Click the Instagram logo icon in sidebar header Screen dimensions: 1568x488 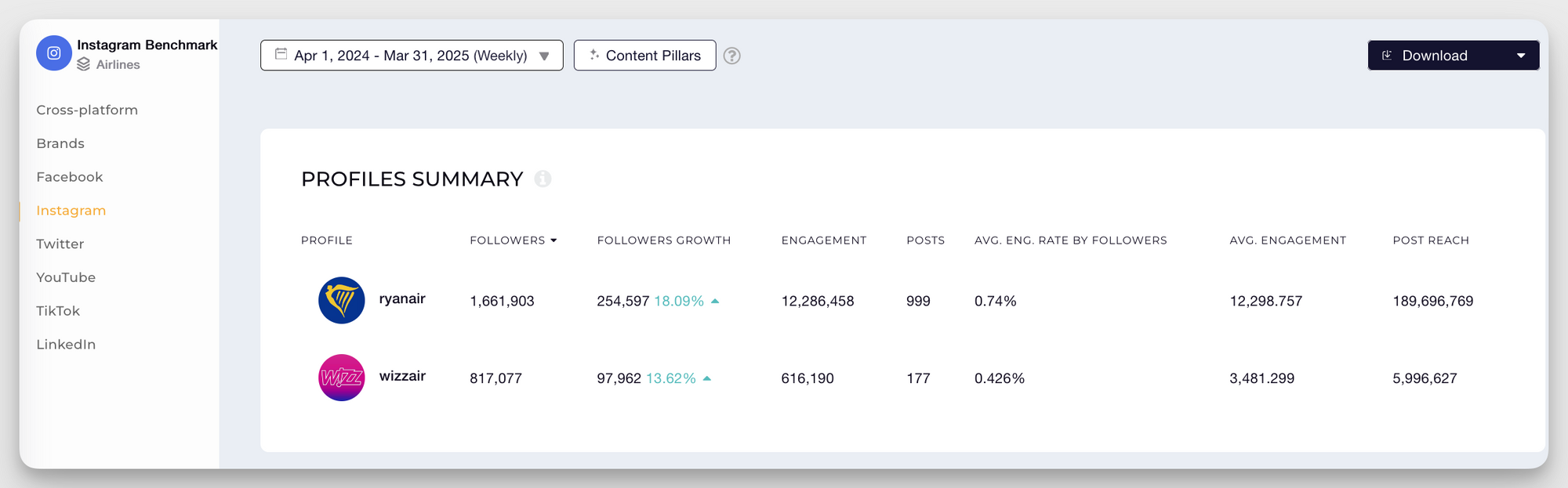54,53
